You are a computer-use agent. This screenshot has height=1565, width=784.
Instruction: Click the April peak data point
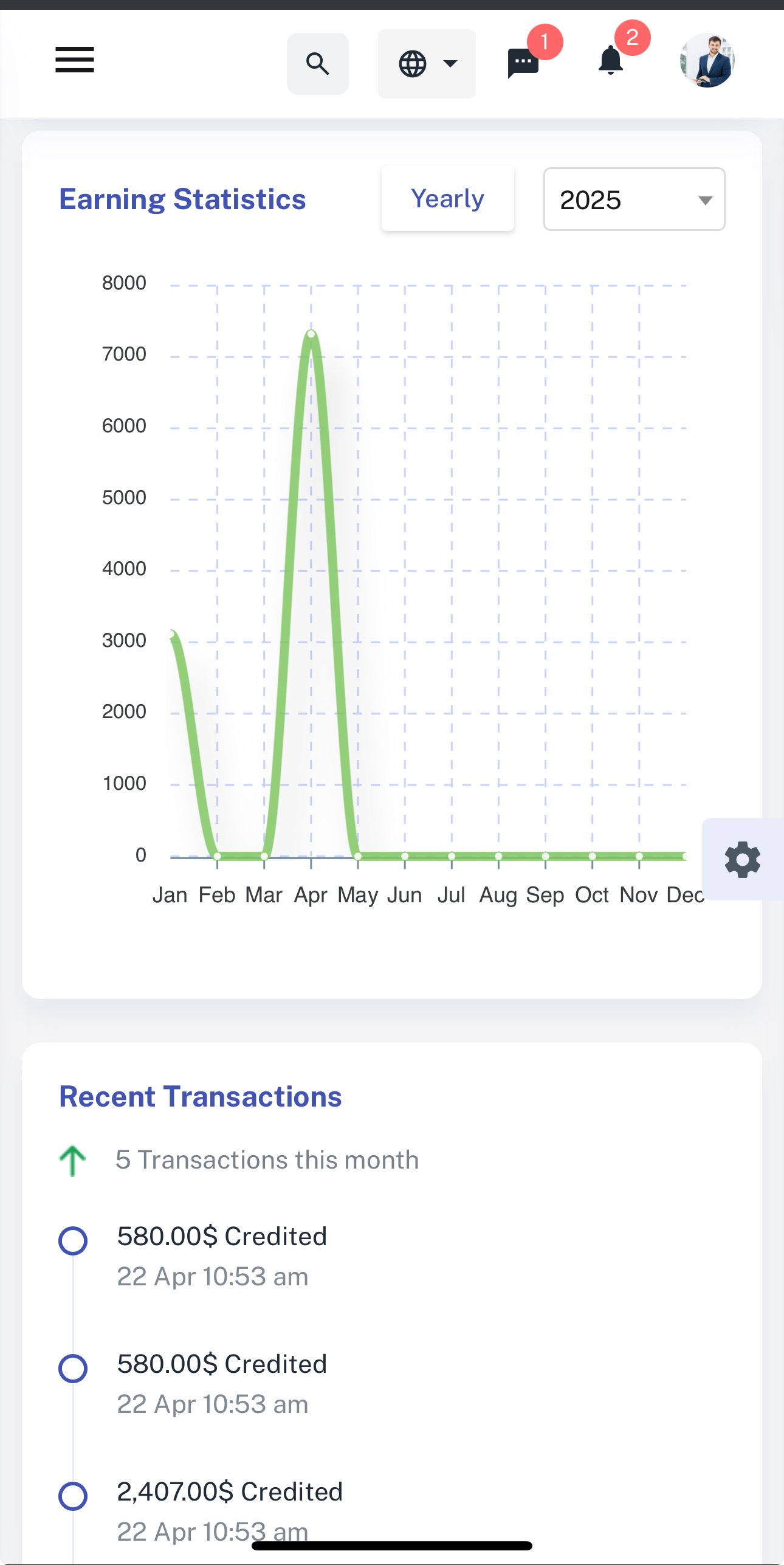click(x=311, y=334)
